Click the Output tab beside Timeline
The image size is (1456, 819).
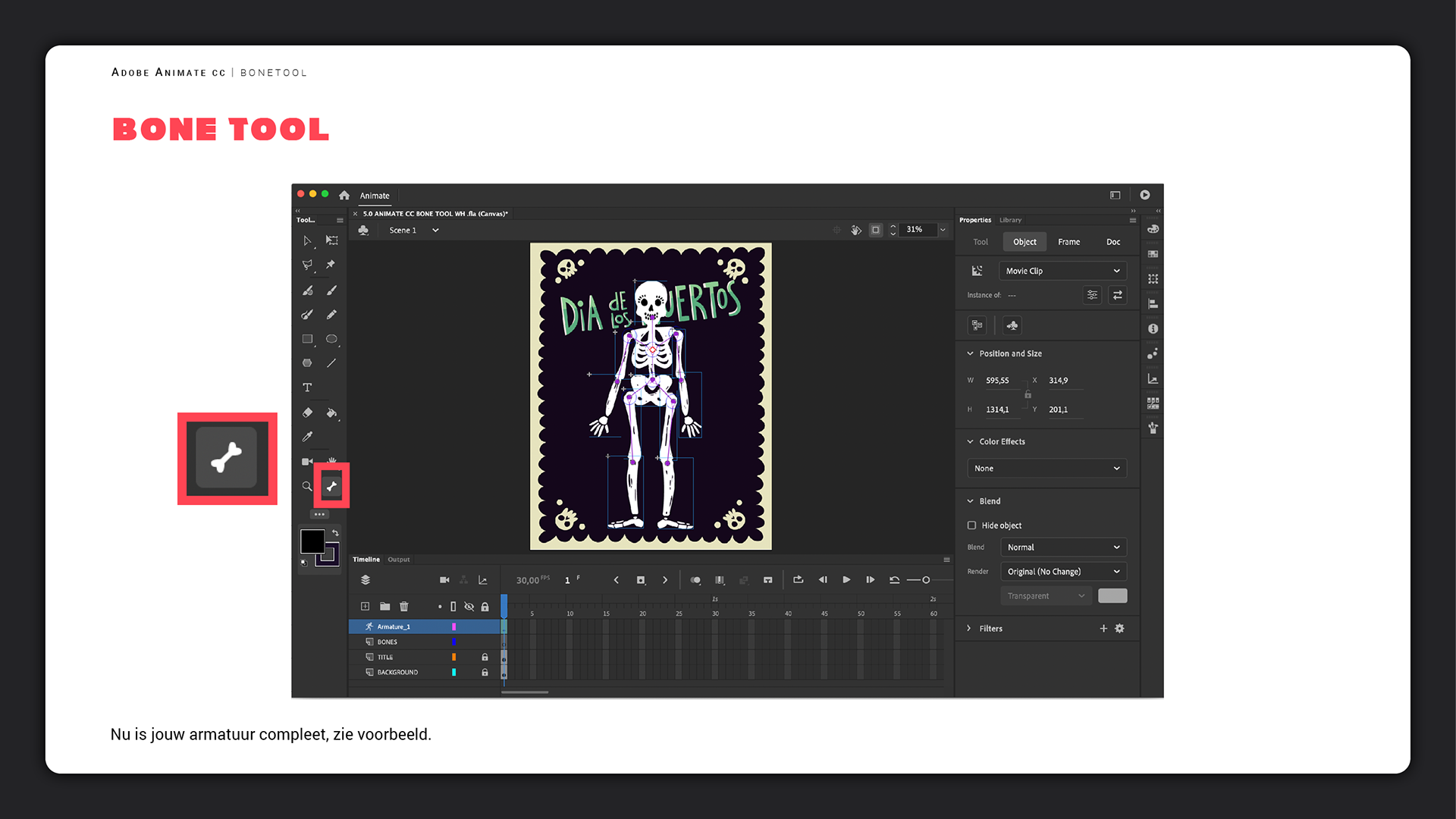pos(398,560)
